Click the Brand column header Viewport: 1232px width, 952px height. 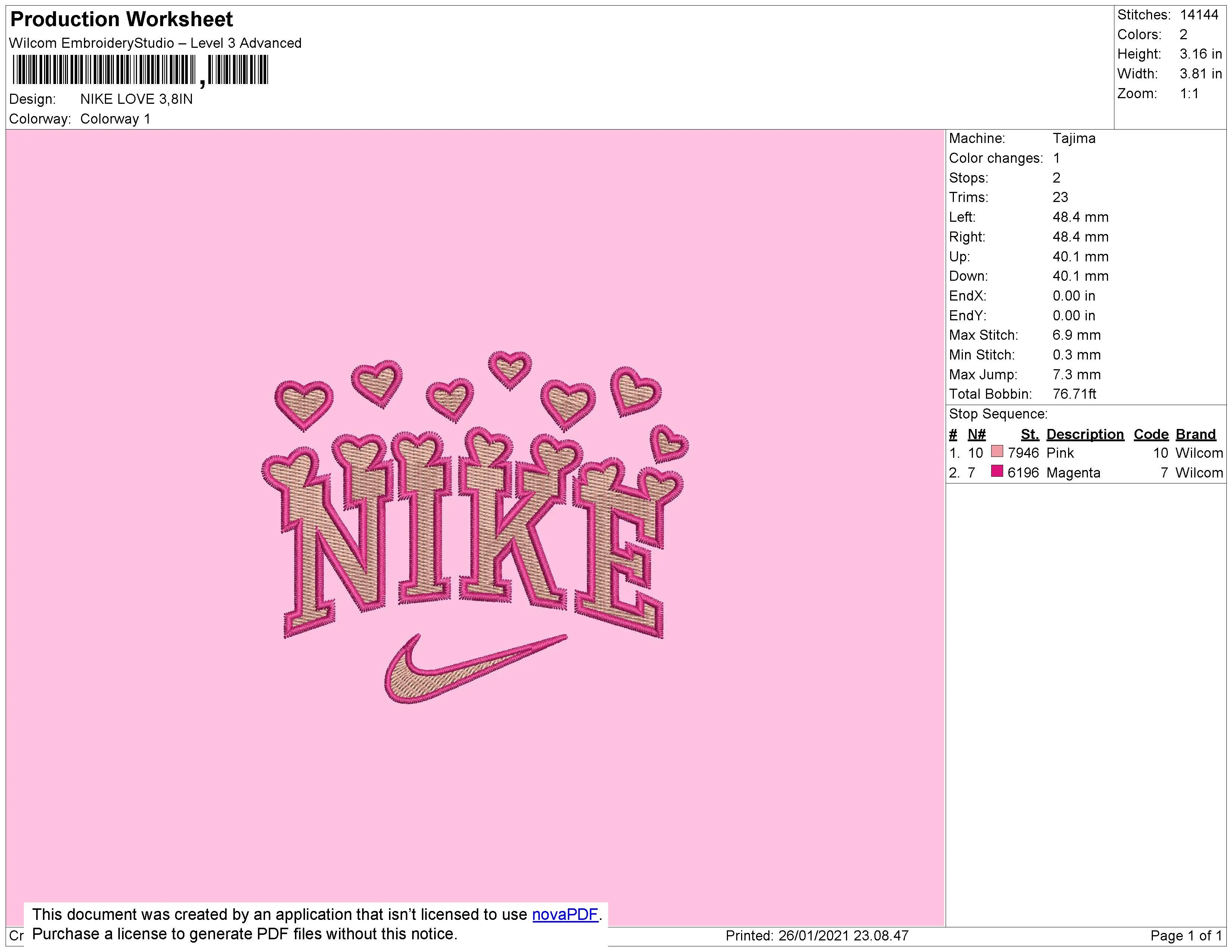[1195, 434]
